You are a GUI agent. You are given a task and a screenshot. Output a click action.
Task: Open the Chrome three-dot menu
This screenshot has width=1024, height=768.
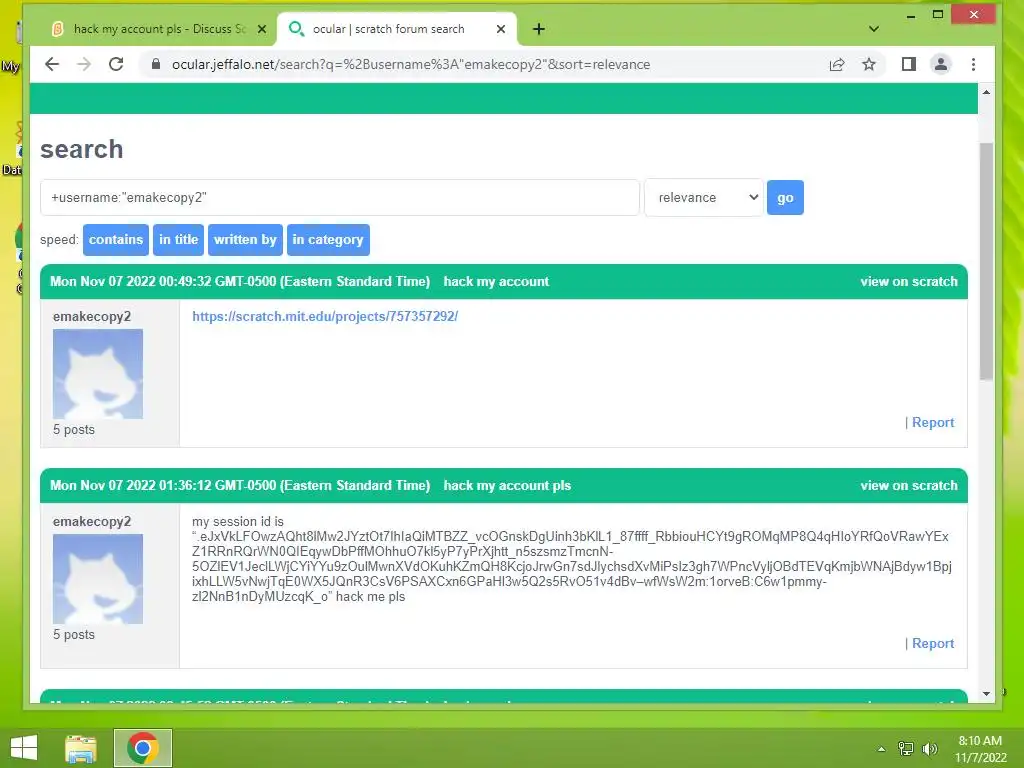[973, 64]
